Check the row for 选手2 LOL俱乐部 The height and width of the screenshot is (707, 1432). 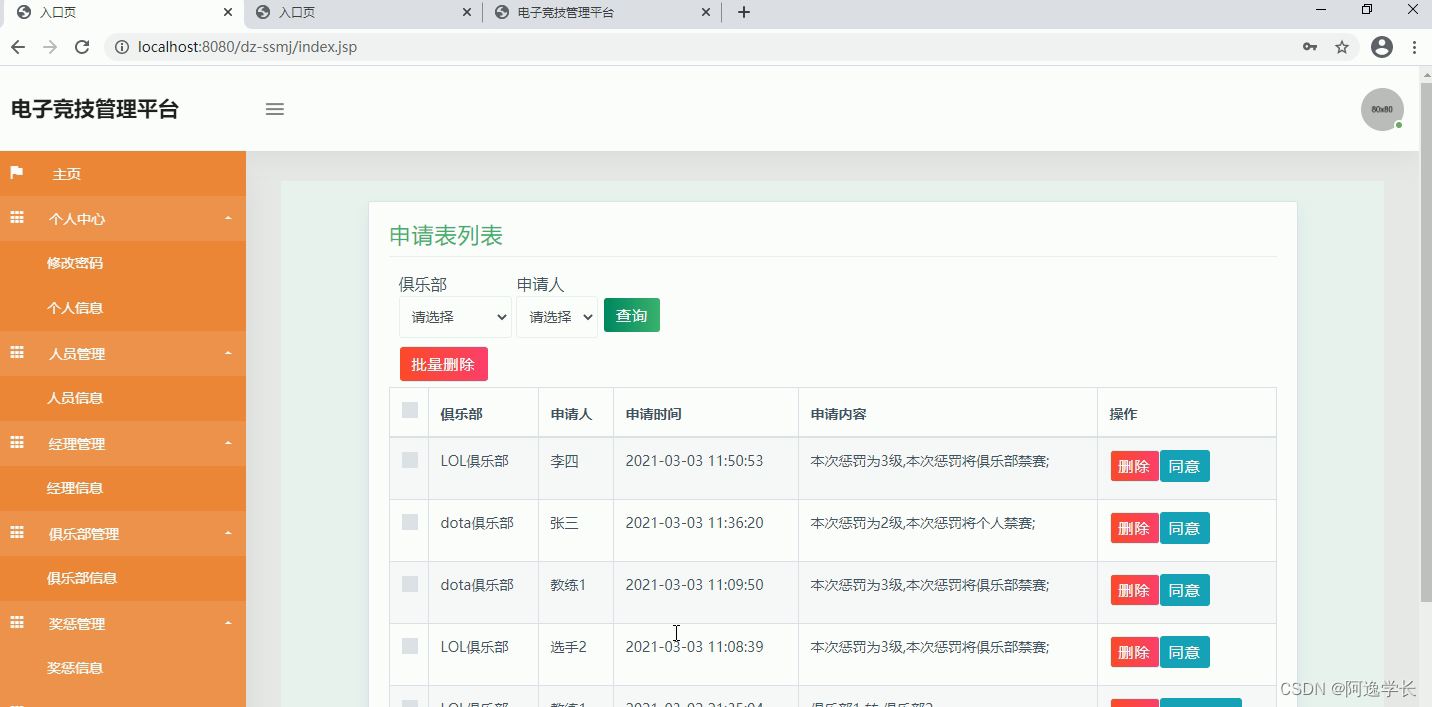pyautogui.click(x=410, y=646)
